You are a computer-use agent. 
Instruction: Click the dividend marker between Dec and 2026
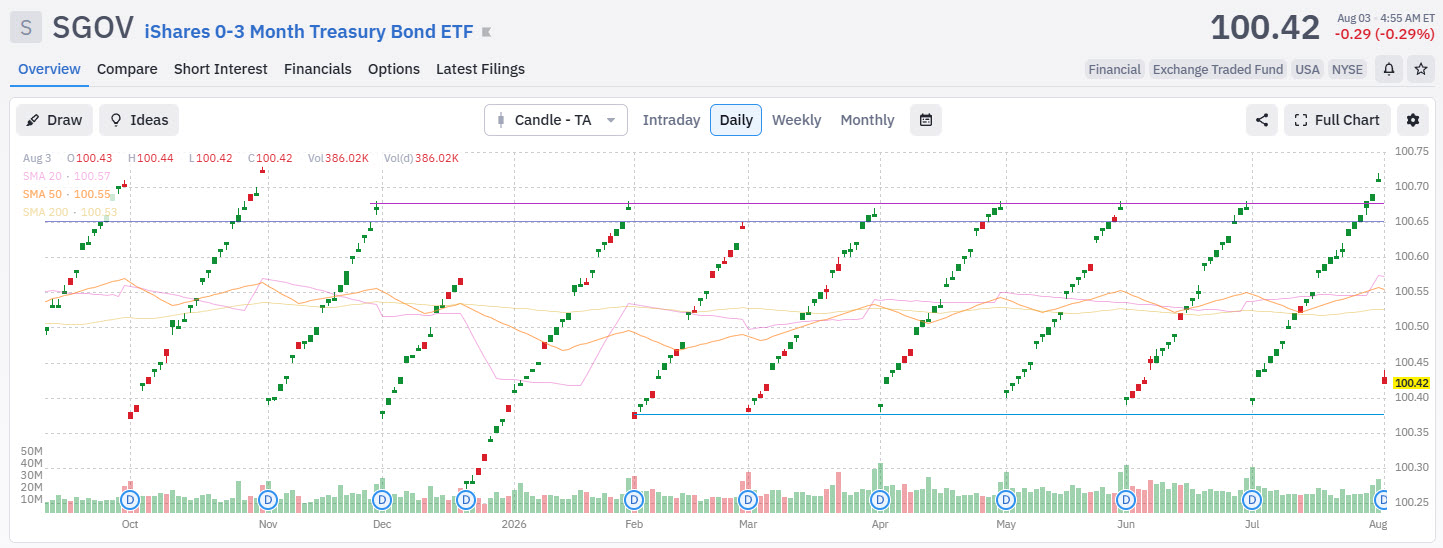tap(466, 498)
